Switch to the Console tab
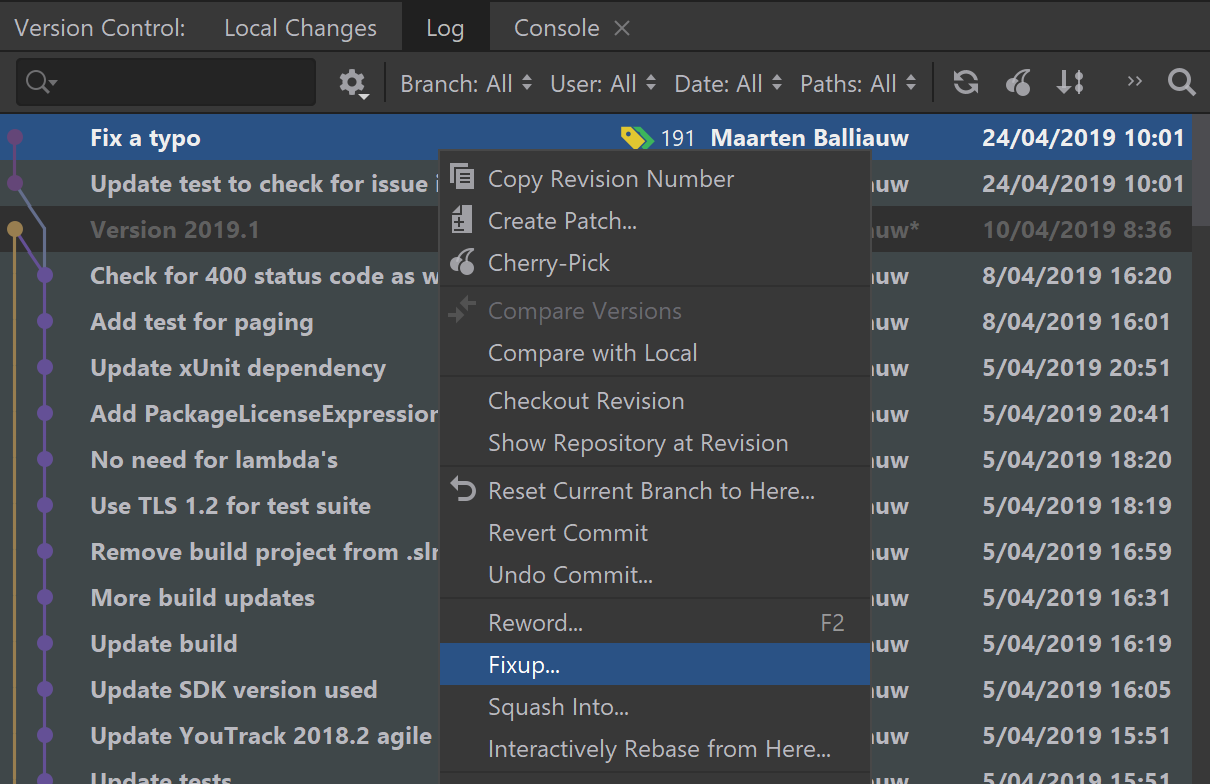Viewport: 1210px width, 784px height. 556,28
